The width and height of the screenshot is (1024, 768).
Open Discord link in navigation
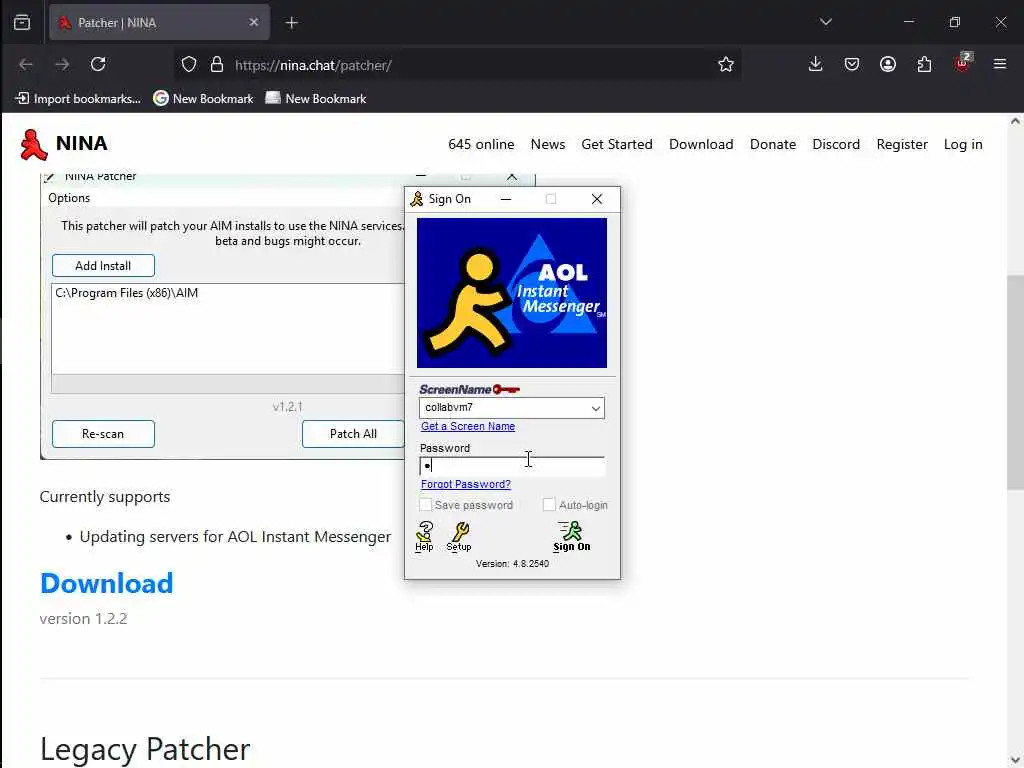point(836,144)
